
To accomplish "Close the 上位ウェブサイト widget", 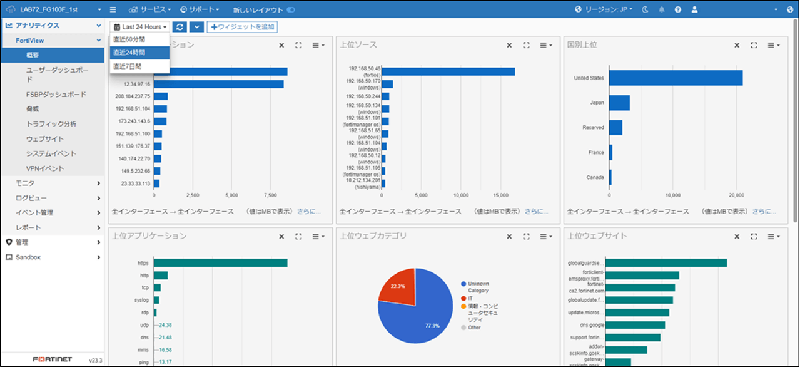I will point(737,236).
